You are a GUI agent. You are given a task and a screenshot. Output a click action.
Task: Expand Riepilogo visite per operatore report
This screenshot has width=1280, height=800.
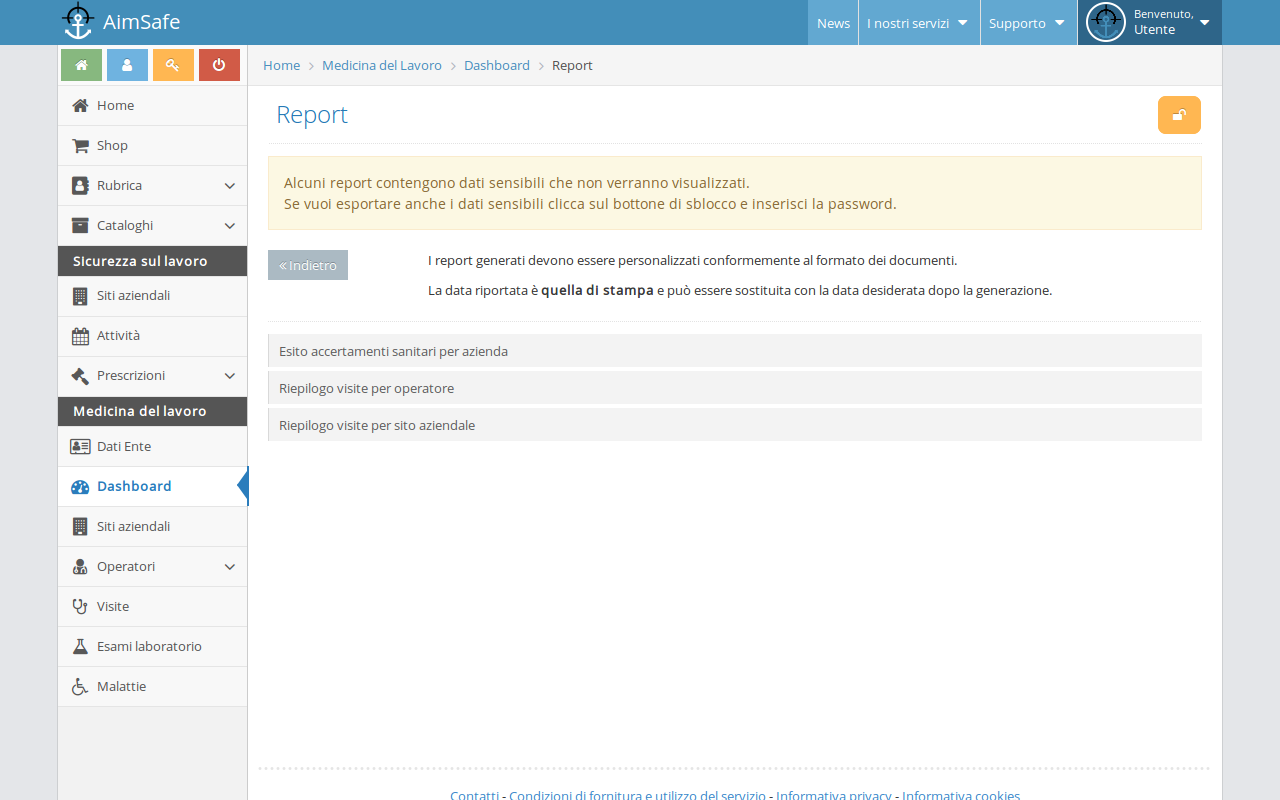tap(735, 388)
